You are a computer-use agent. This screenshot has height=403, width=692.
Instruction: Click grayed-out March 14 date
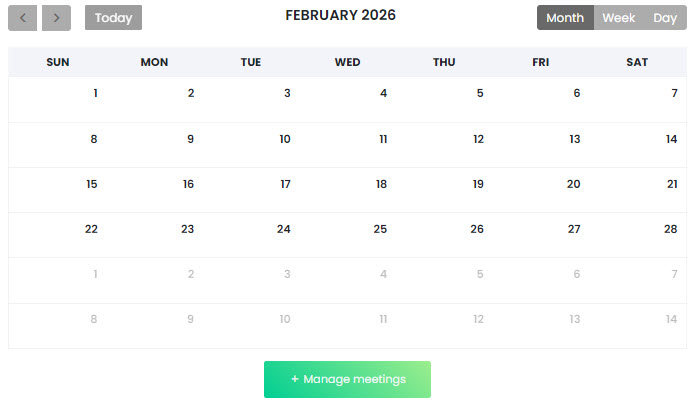click(672, 319)
